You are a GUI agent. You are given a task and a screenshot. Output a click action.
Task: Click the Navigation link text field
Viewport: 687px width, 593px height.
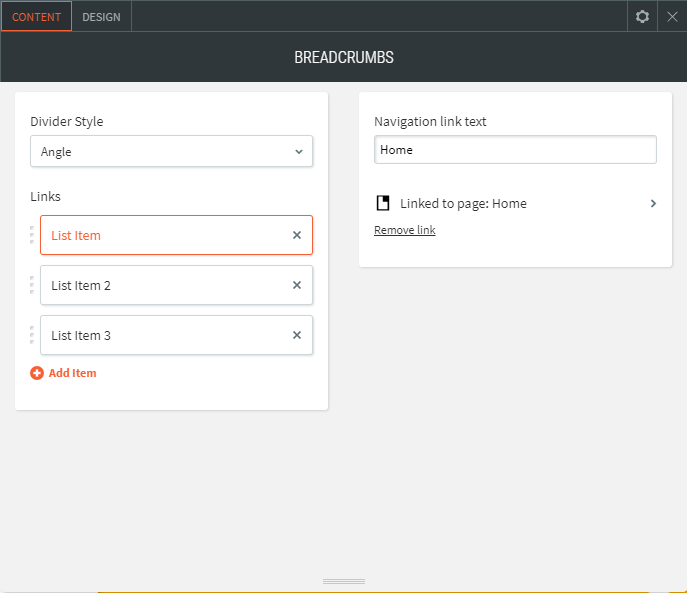515,150
